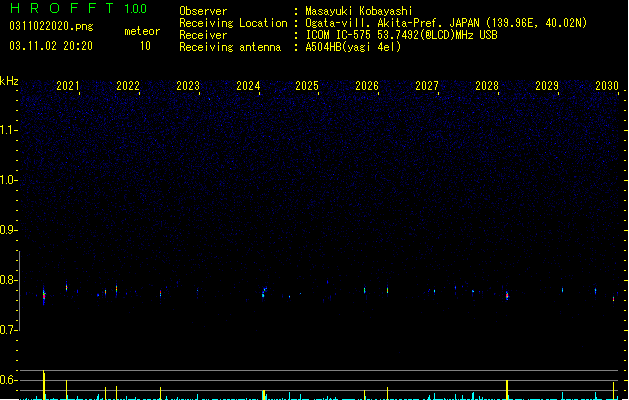Click the 1.1 kHz frequency label
Viewport: 629px width, 400px height.
coord(9,130)
